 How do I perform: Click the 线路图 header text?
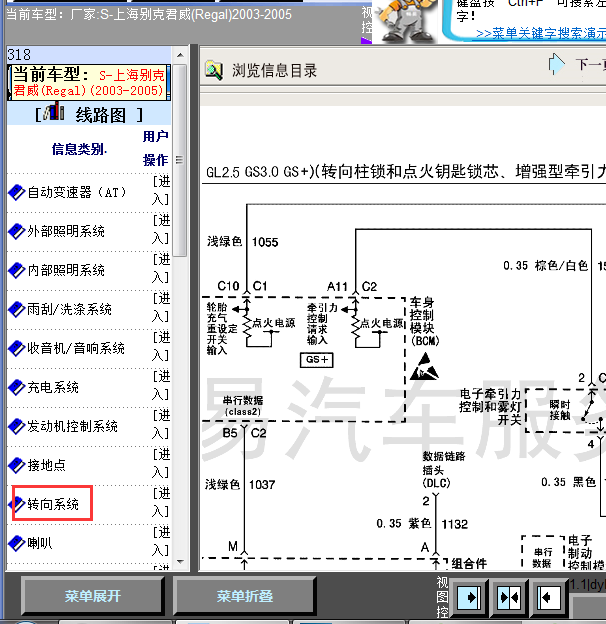[101, 115]
